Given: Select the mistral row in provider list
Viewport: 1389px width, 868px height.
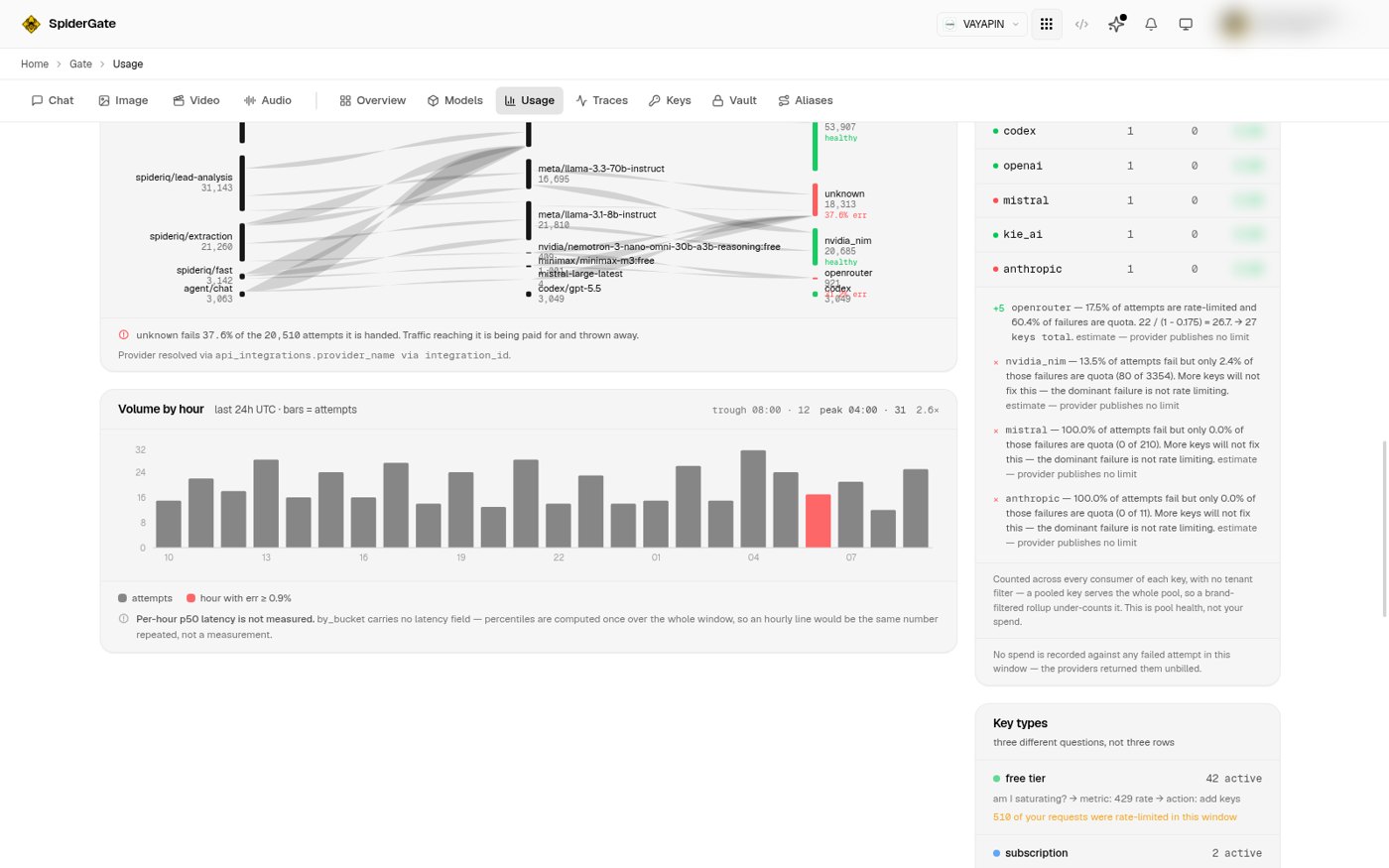Looking at the screenshot, I should coord(1128,200).
